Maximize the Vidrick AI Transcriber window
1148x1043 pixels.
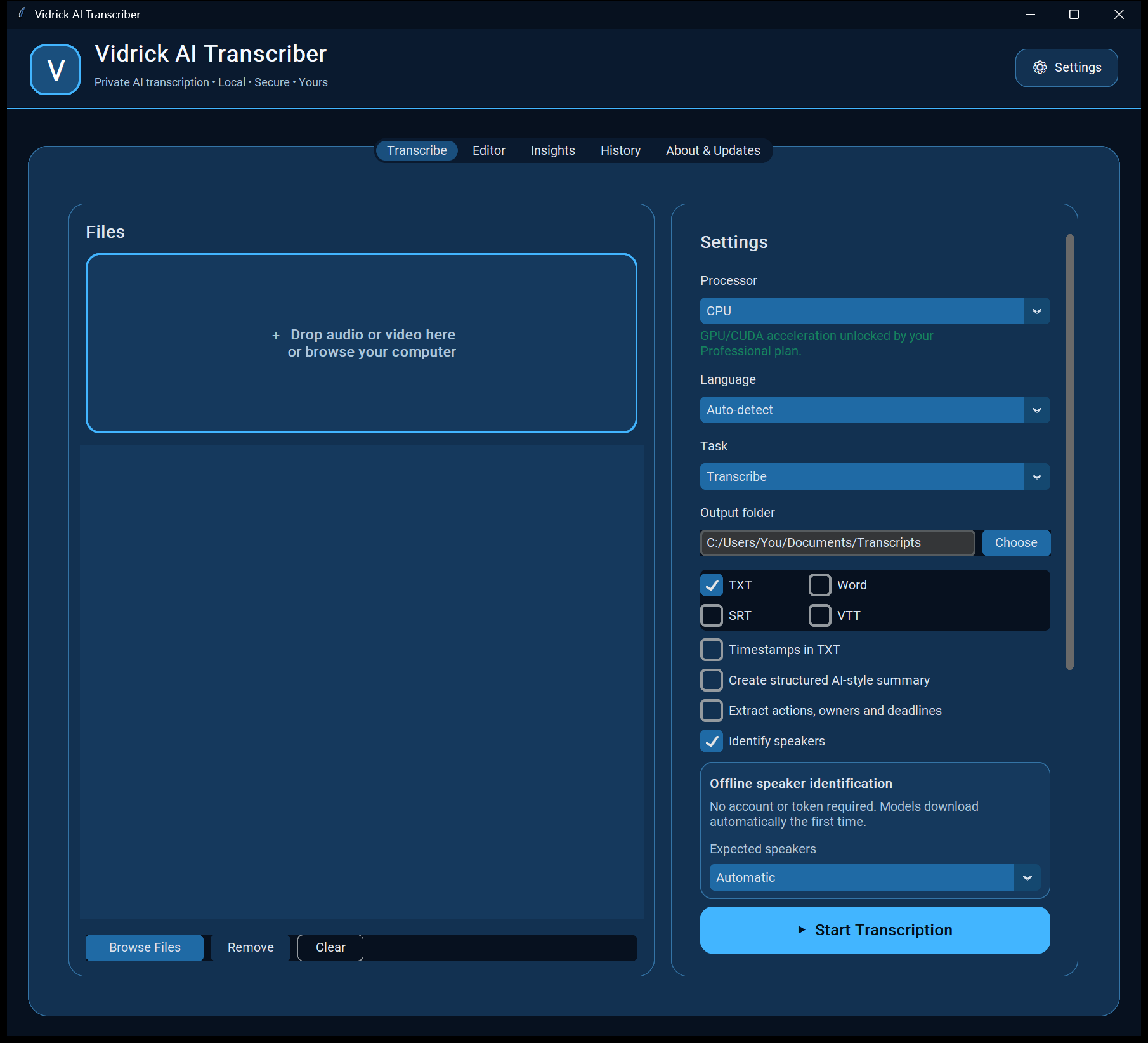pos(1074,14)
